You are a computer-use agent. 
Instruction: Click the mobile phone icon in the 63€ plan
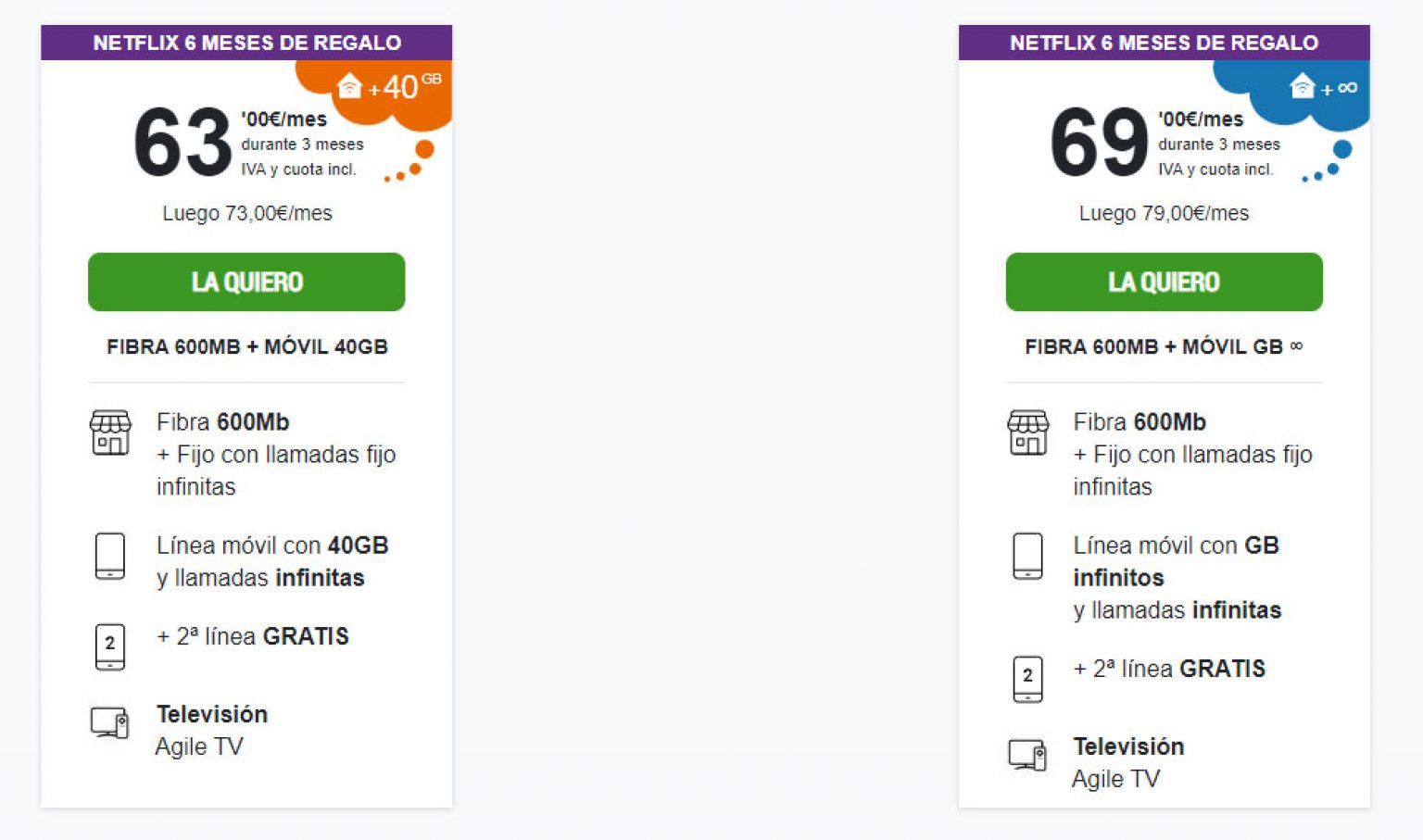110,556
